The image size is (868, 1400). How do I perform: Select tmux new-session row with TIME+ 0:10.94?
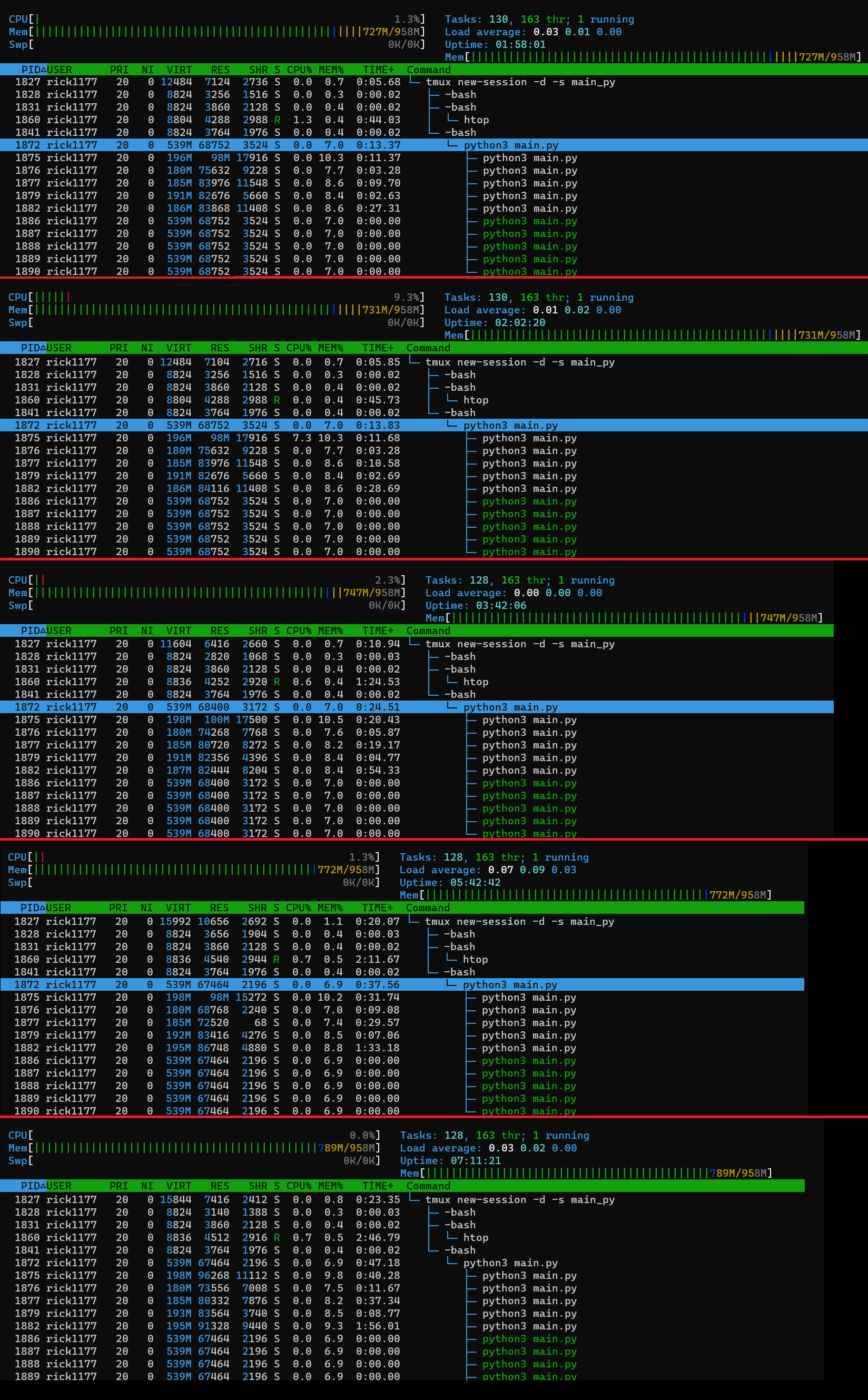[x=417, y=644]
